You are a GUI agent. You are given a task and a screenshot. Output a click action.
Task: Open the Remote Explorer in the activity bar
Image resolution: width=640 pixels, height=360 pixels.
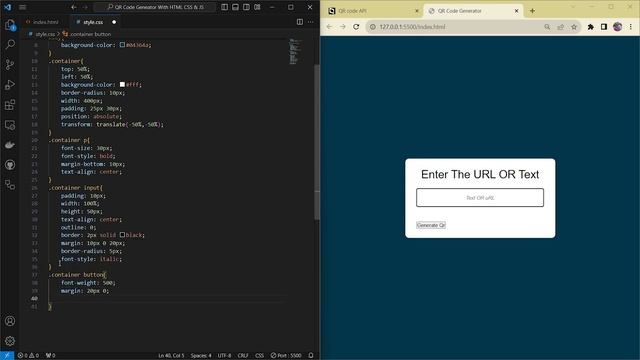[10, 125]
